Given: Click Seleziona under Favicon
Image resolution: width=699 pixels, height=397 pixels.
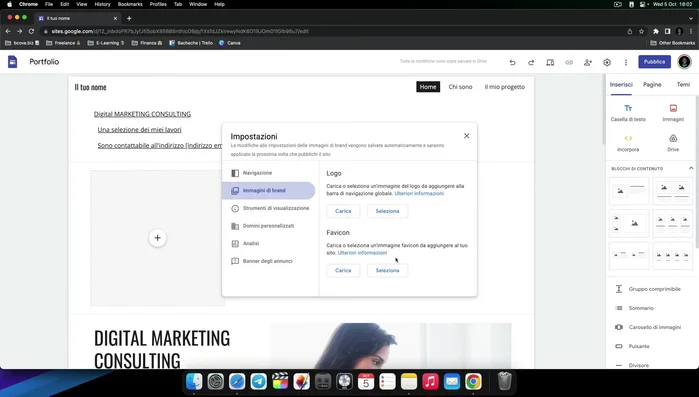Looking at the screenshot, I should click(x=387, y=270).
